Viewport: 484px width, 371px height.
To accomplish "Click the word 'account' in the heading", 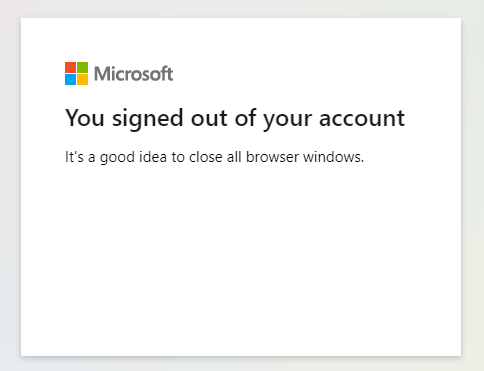I will (362, 118).
